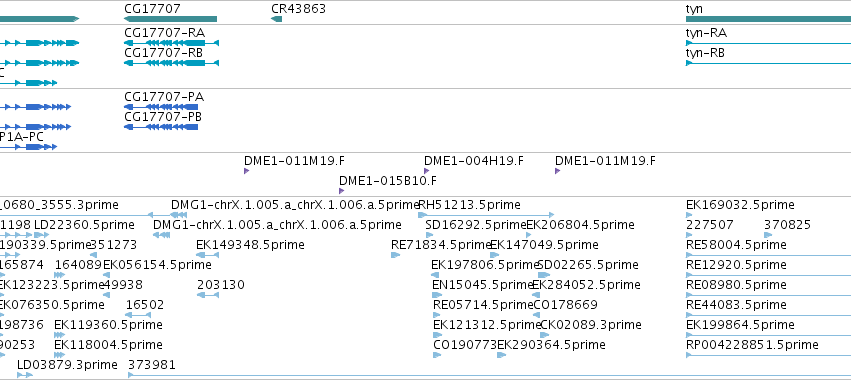851x380 pixels.
Task: Select the CG17707-PA protein feature
Action: pyautogui.click(x=161, y=107)
